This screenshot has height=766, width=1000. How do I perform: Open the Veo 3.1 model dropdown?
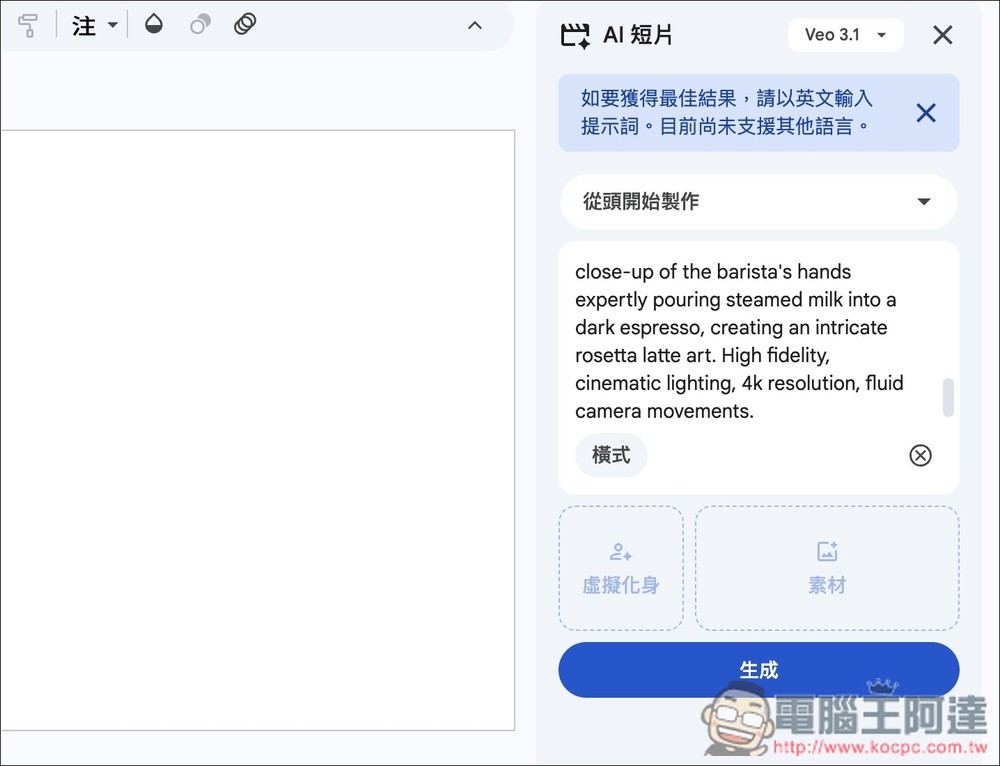coord(845,34)
